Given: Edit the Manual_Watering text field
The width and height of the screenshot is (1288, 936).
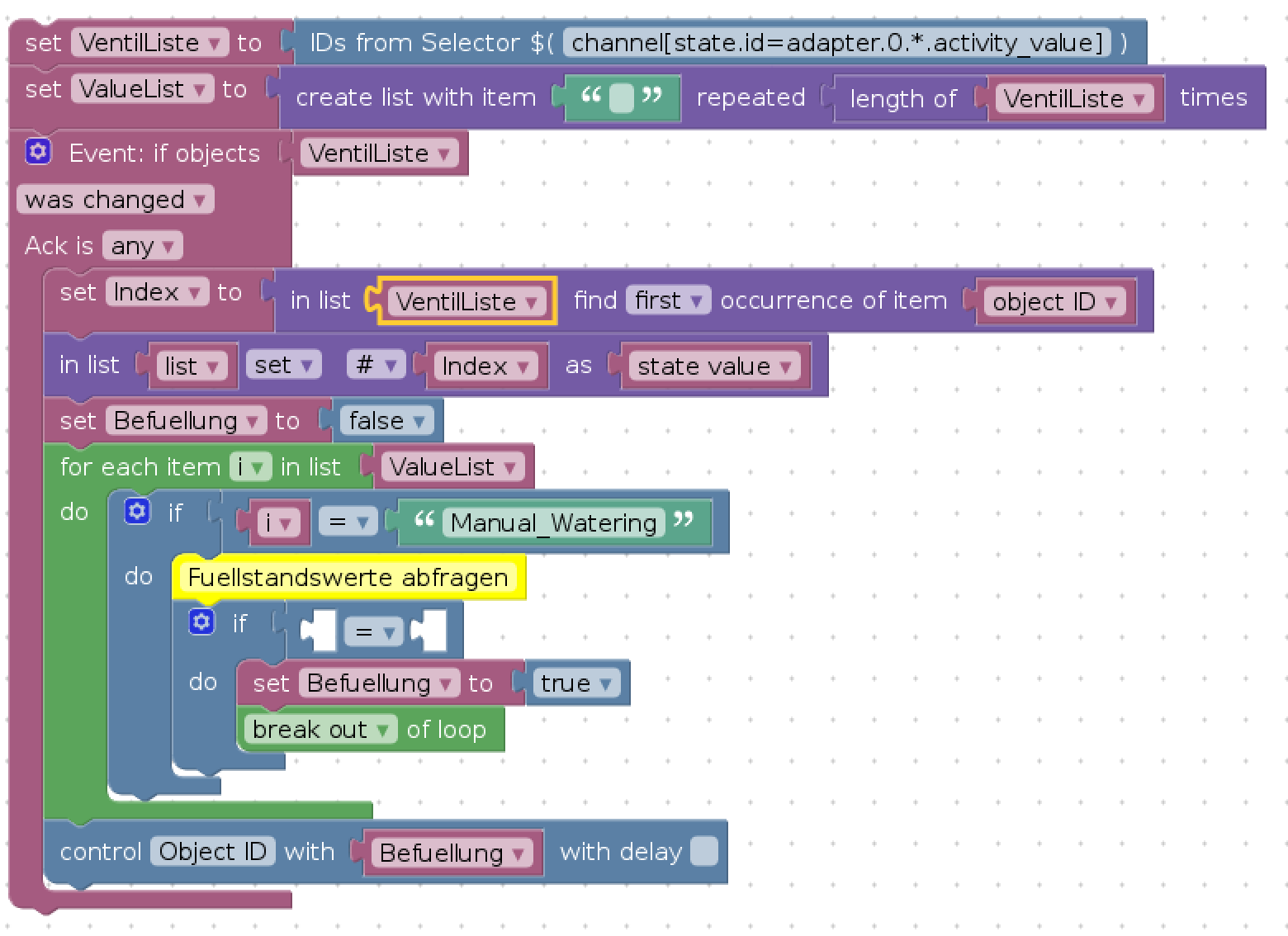Looking at the screenshot, I should (554, 523).
